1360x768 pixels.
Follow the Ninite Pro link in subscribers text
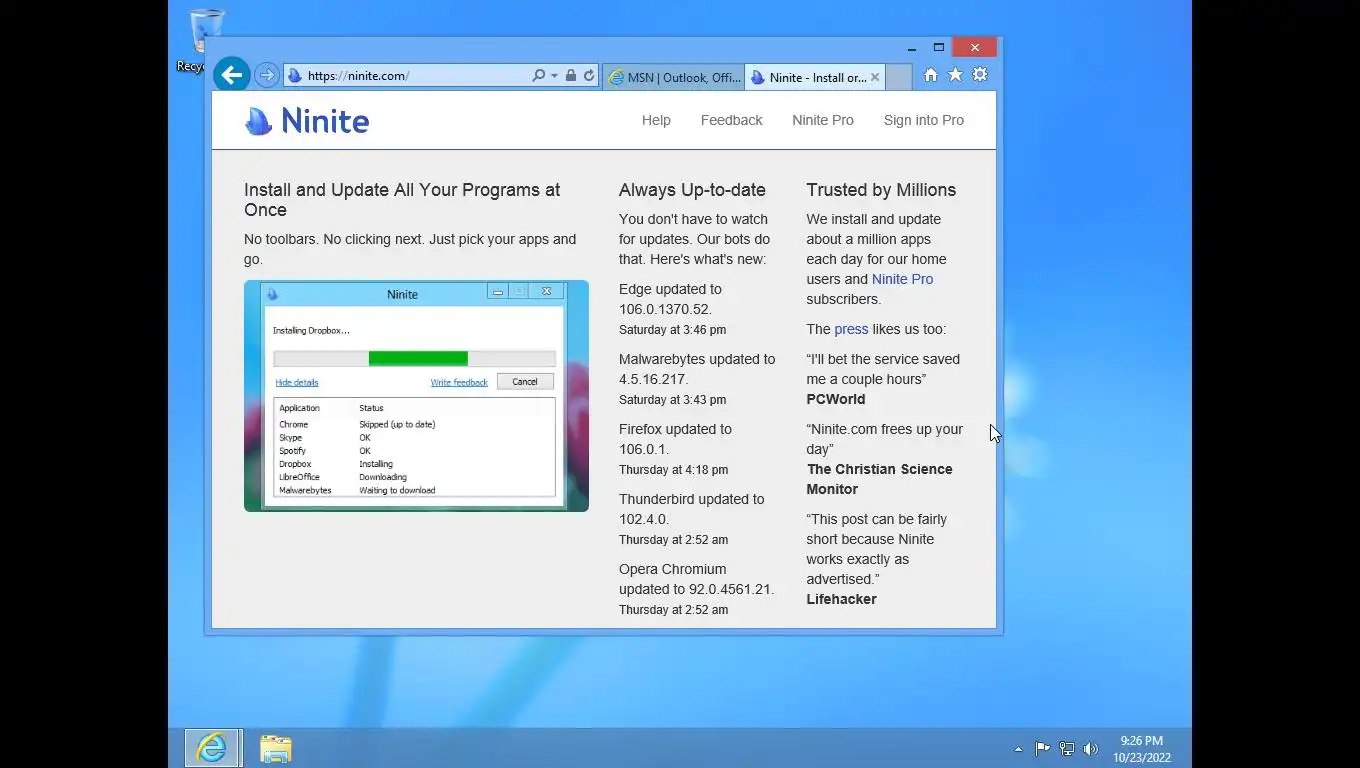(x=902, y=279)
